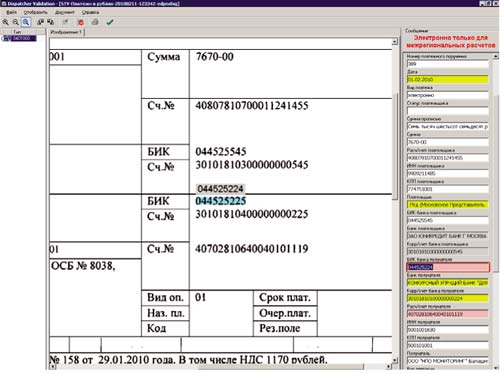500x374 pixels.
Task: Click the КПП получателя field 500101001
Action: tap(447, 345)
